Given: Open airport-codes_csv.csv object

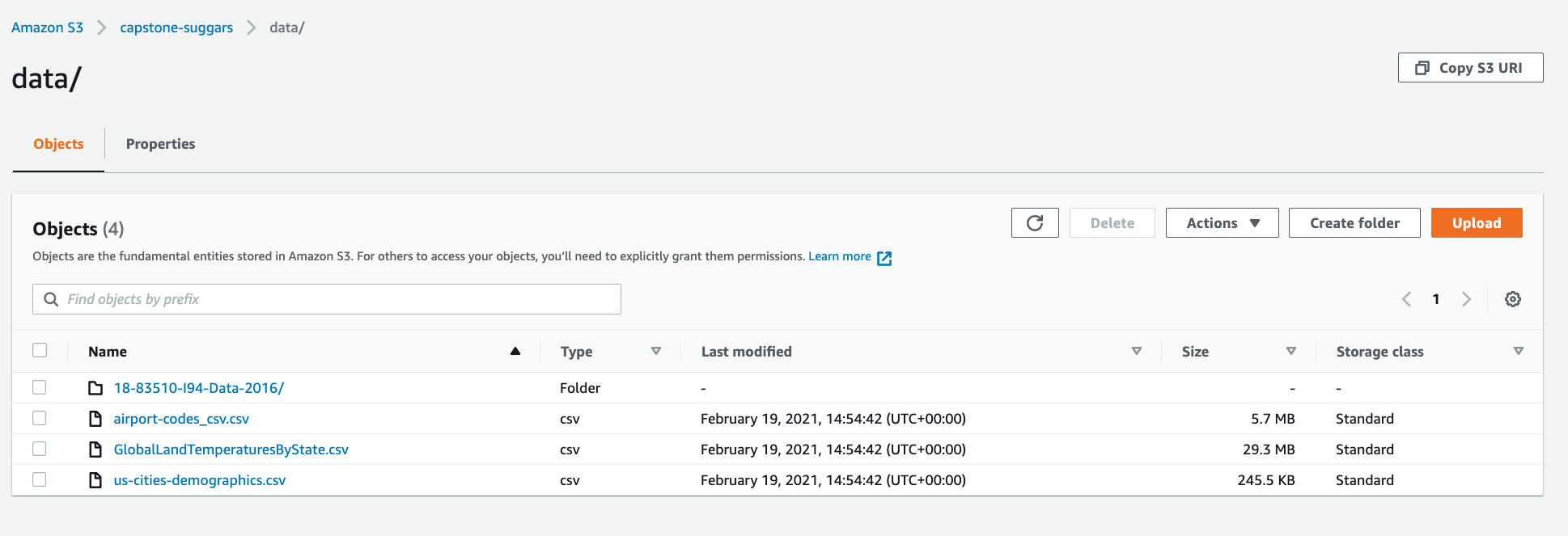Looking at the screenshot, I should (x=181, y=419).
